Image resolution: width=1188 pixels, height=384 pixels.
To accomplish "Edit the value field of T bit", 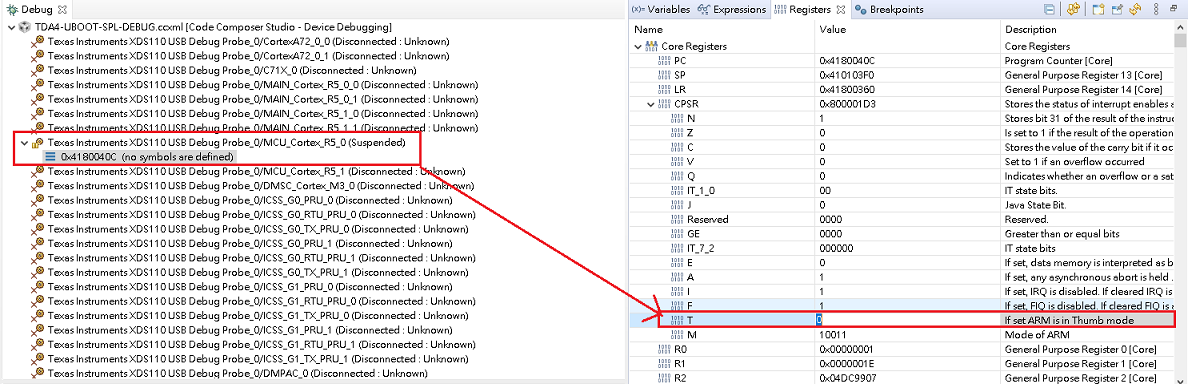I will [908, 320].
